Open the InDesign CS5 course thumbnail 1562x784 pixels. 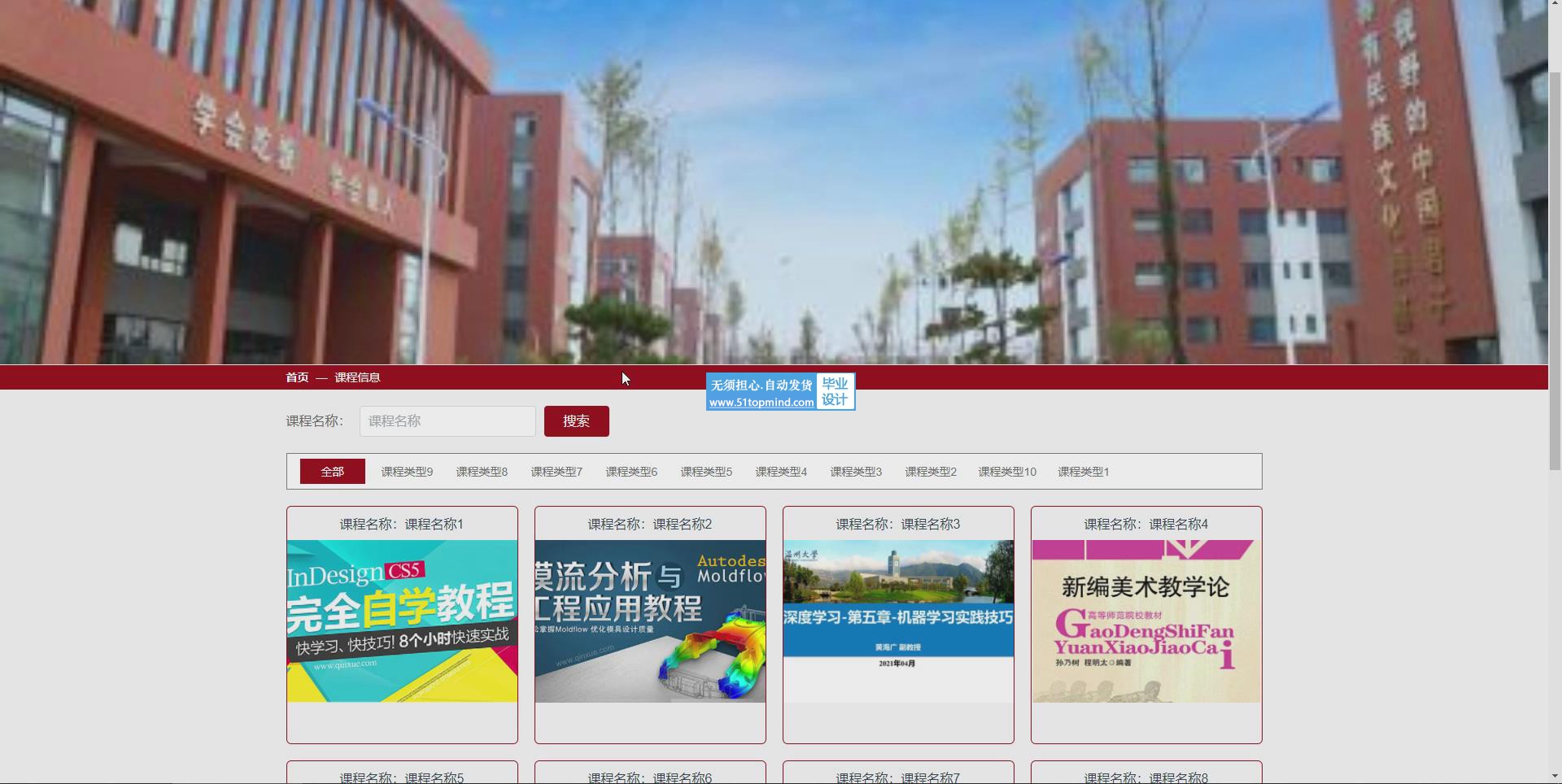coord(402,621)
